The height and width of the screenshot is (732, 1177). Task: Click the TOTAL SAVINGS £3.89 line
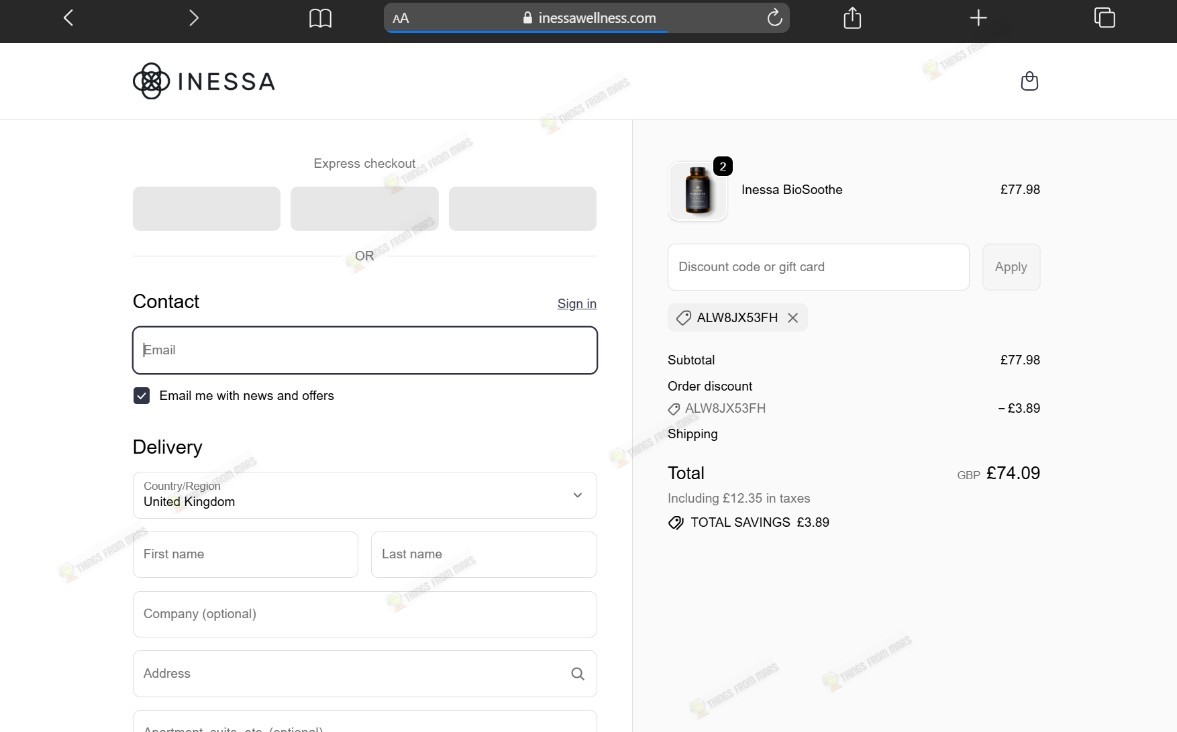pyautogui.click(x=748, y=523)
